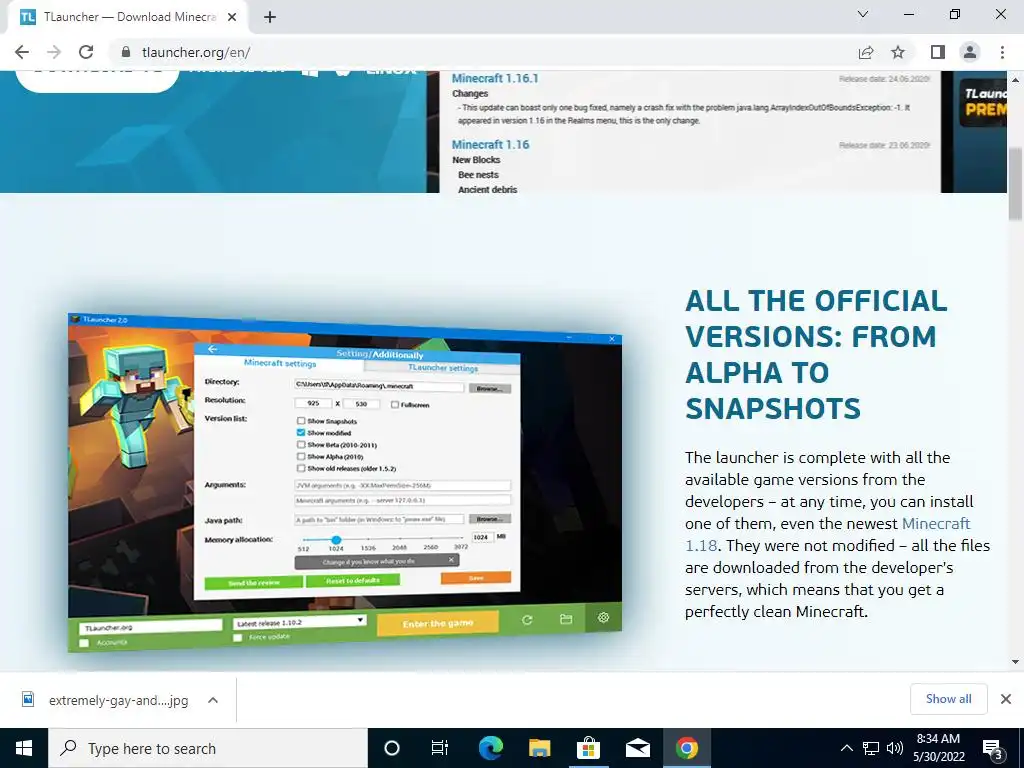Click the Chrome icon on the taskbar

pos(686,748)
